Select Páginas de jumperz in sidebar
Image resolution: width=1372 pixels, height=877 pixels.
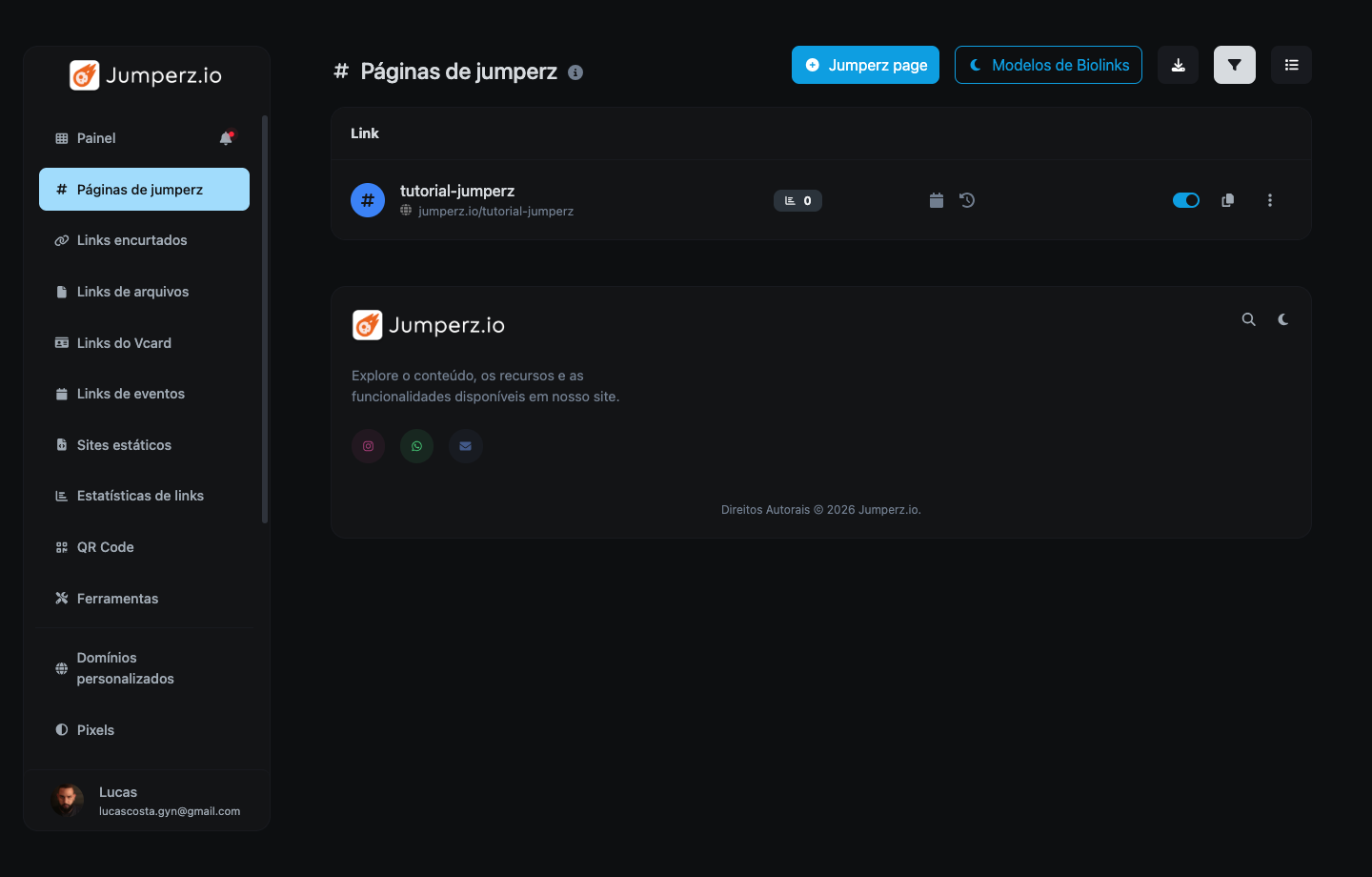coord(144,190)
